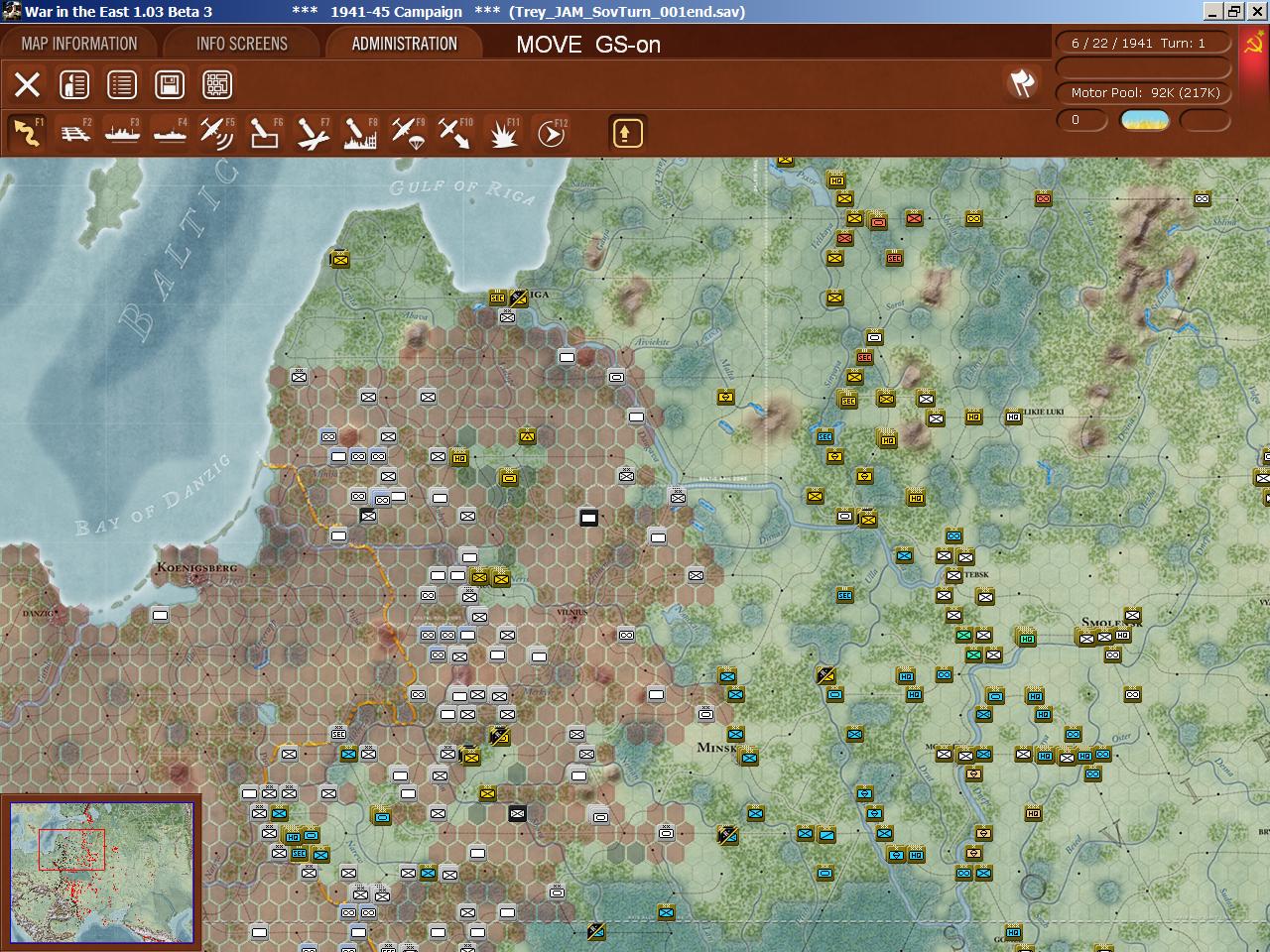Image resolution: width=1270 pixels, height=952 pixels.
Task: Select the ADMINISTRATION tab
Action: (x=405, y=44)
